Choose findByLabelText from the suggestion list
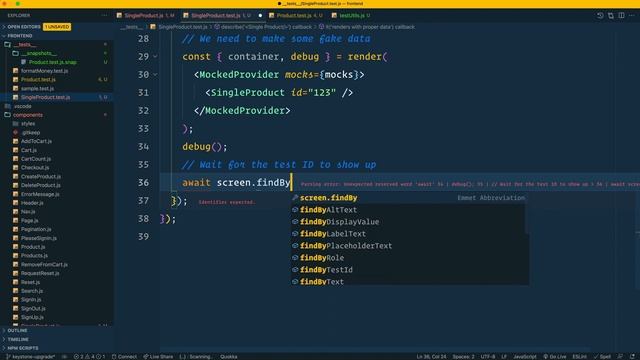640x360 pixels. click(409, 233)
